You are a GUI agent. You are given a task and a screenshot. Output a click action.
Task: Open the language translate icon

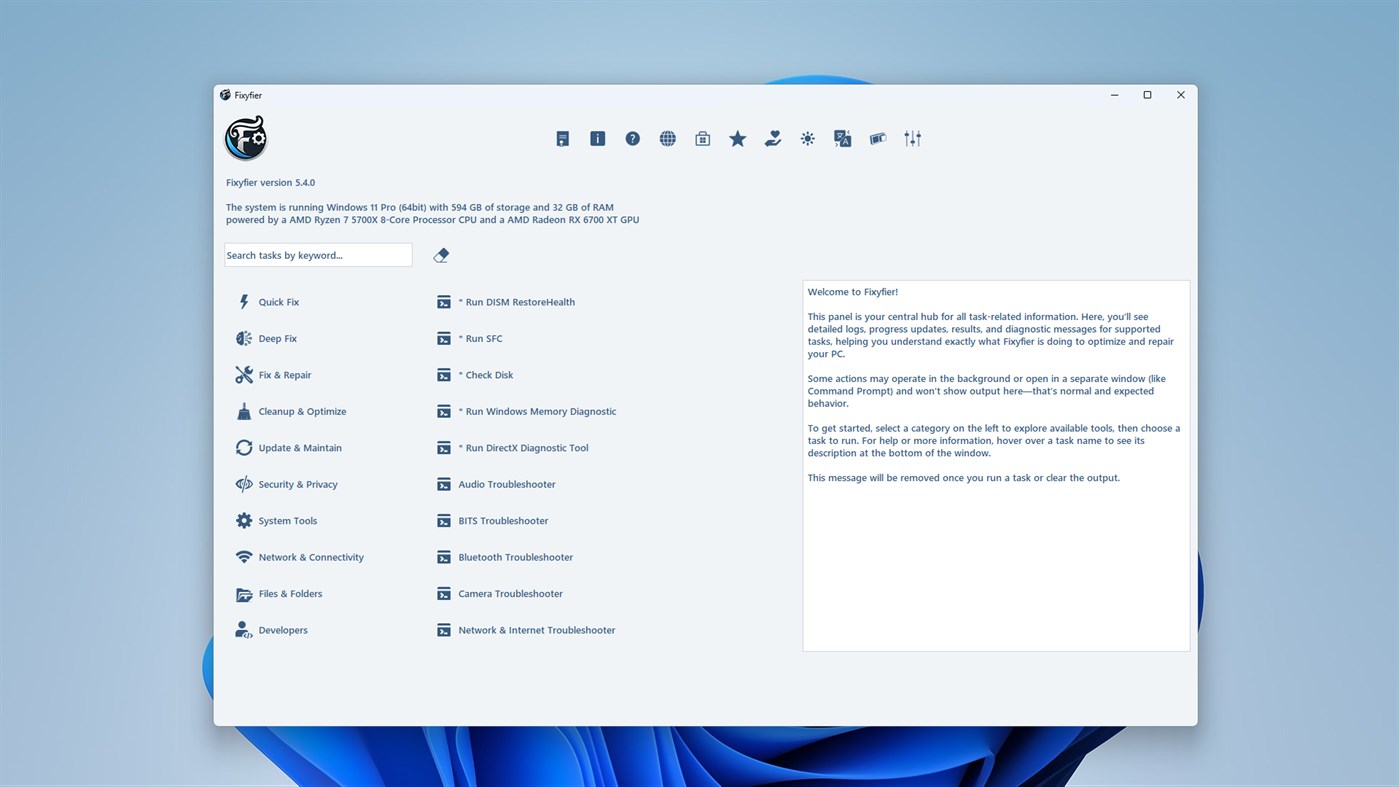(843, 139)
